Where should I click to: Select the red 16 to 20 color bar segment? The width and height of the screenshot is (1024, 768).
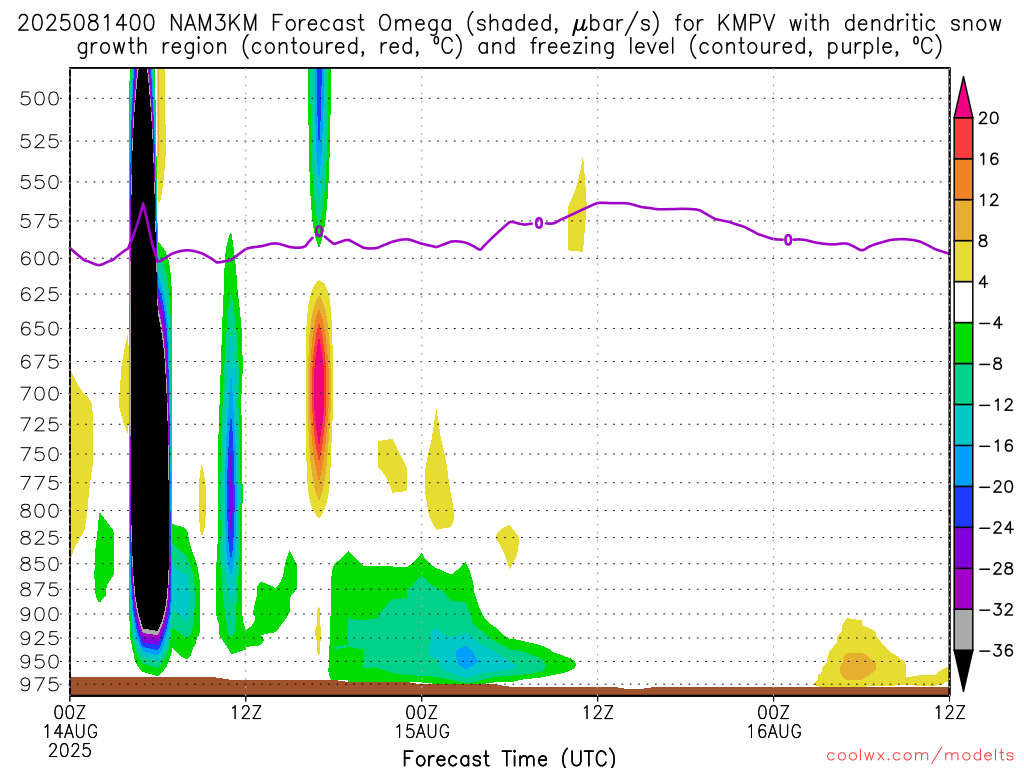click(x=963, y=138)
